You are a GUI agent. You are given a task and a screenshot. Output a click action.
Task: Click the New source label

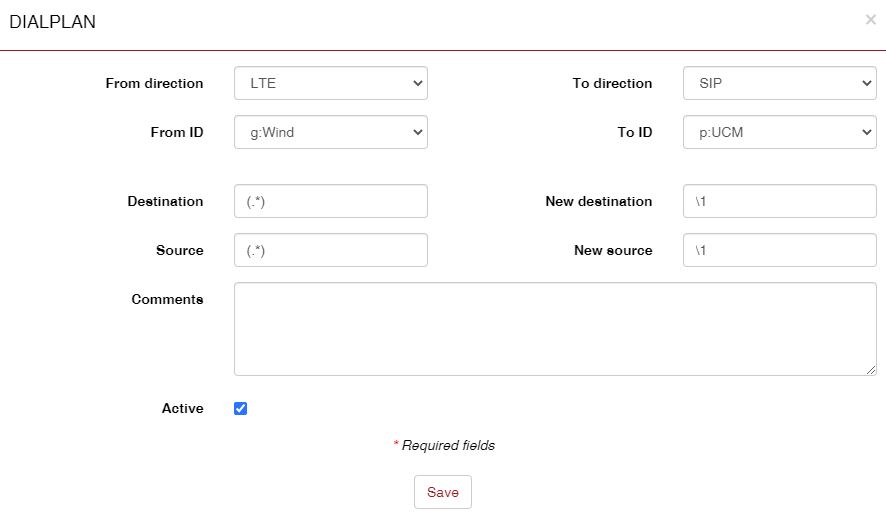point(613,250)
